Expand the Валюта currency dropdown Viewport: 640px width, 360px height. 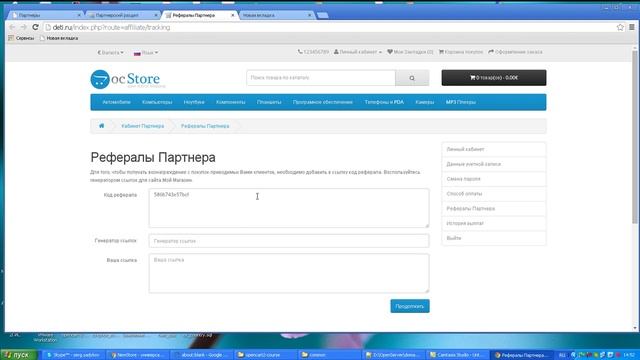[x=110, y=53]
